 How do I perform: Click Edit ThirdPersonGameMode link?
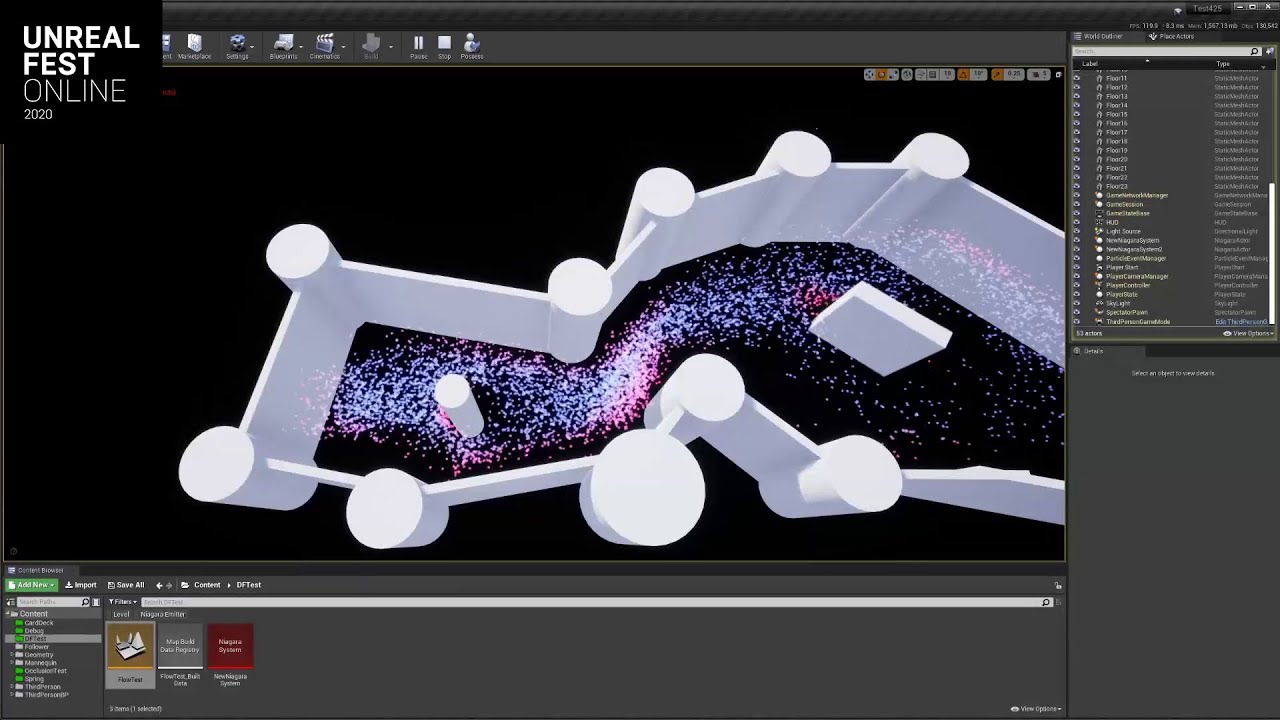tap(1241, 322)
